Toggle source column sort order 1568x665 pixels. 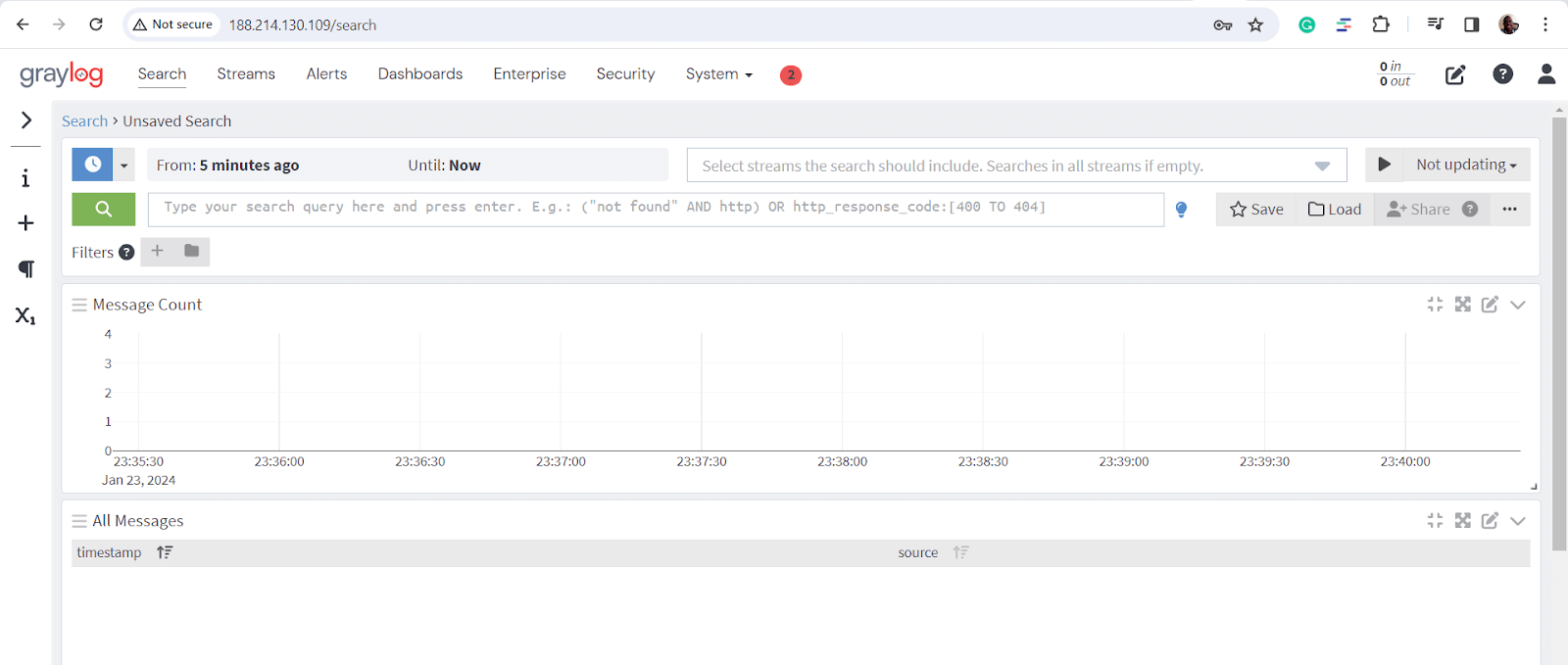[960, 552]
